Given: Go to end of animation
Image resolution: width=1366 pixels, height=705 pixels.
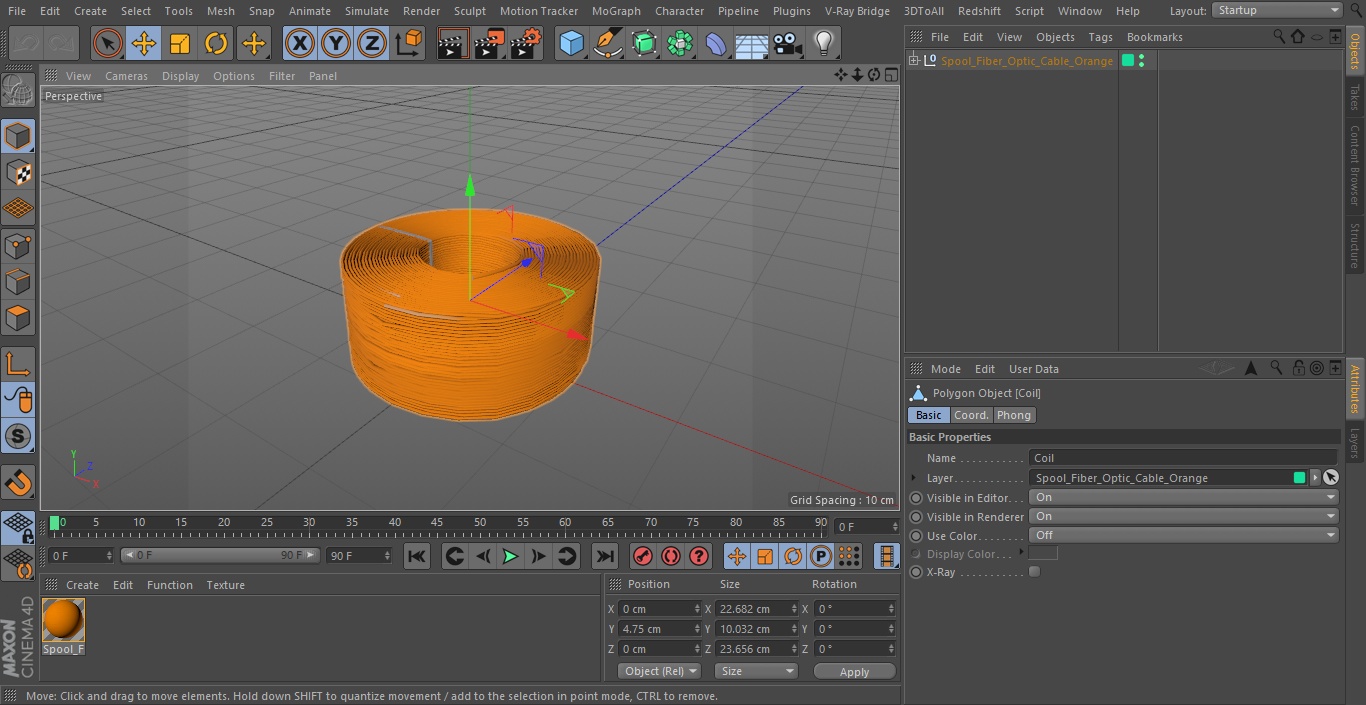Looking at the screenshot, I should 604,556.
